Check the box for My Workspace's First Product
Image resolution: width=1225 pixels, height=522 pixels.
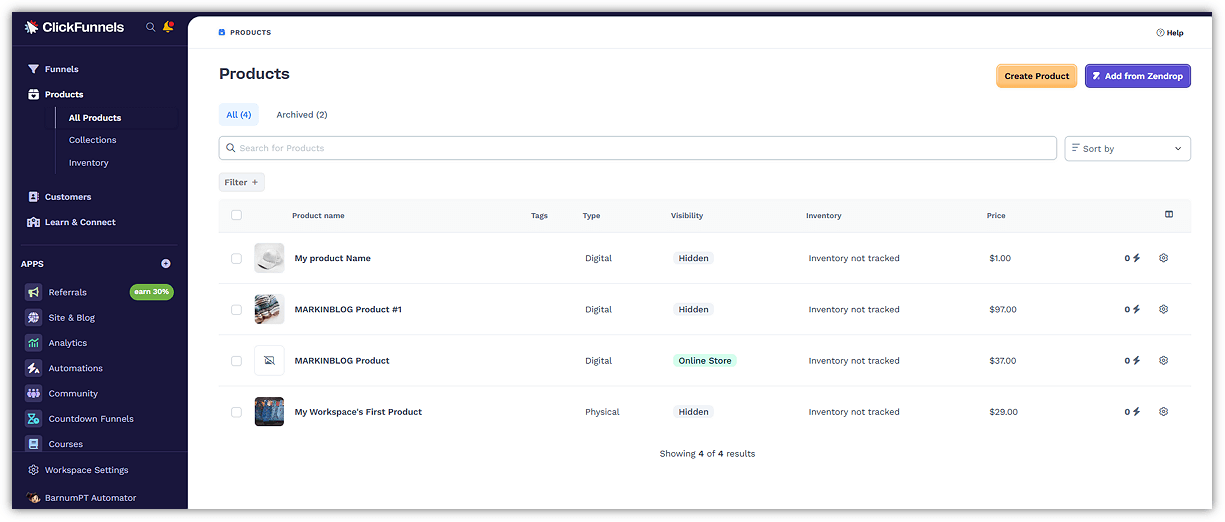point(236,412)
